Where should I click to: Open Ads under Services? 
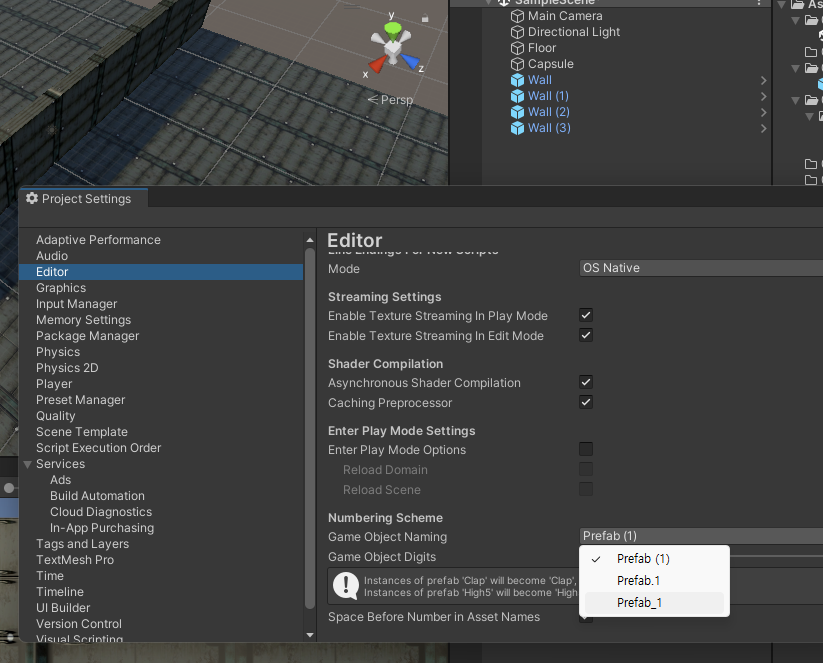point(60,480)
